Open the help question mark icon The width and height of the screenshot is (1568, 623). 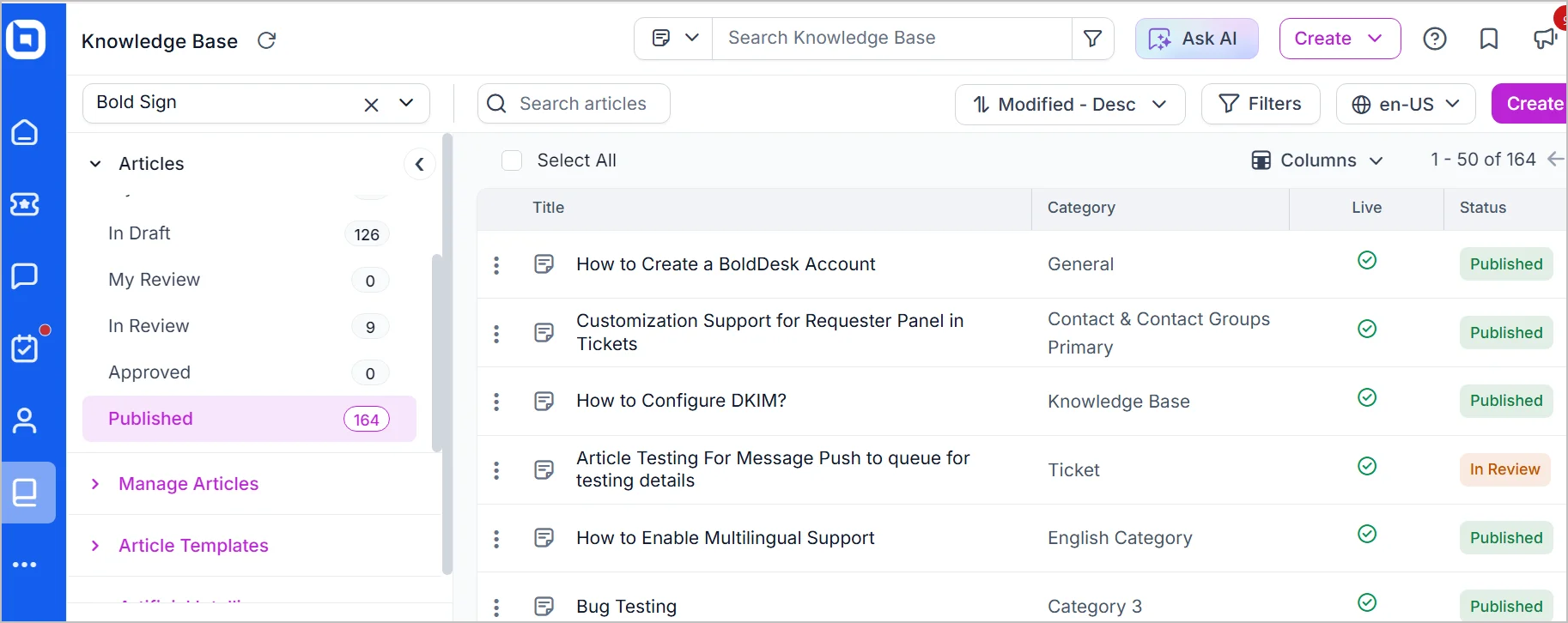(x=1435, y=39)
